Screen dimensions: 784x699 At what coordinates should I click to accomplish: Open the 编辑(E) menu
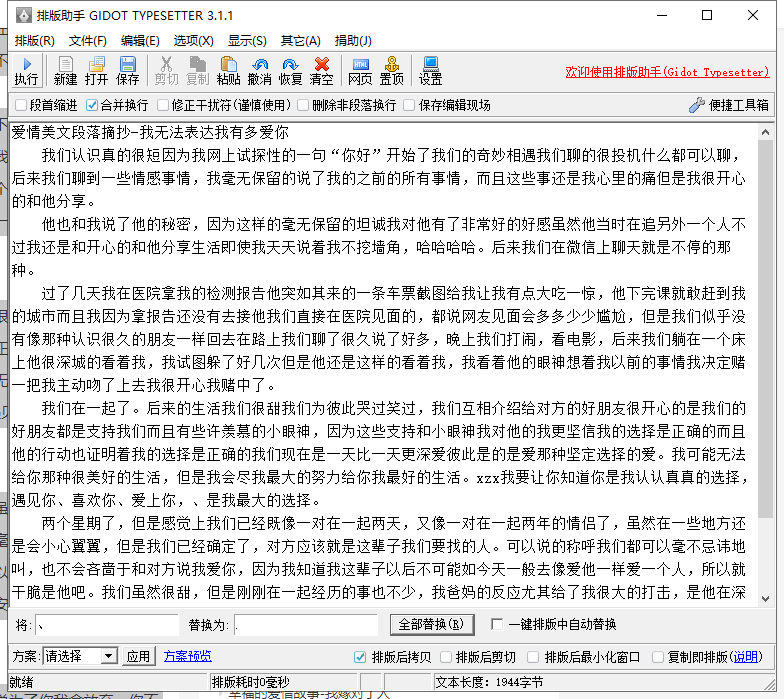[140, 41]
